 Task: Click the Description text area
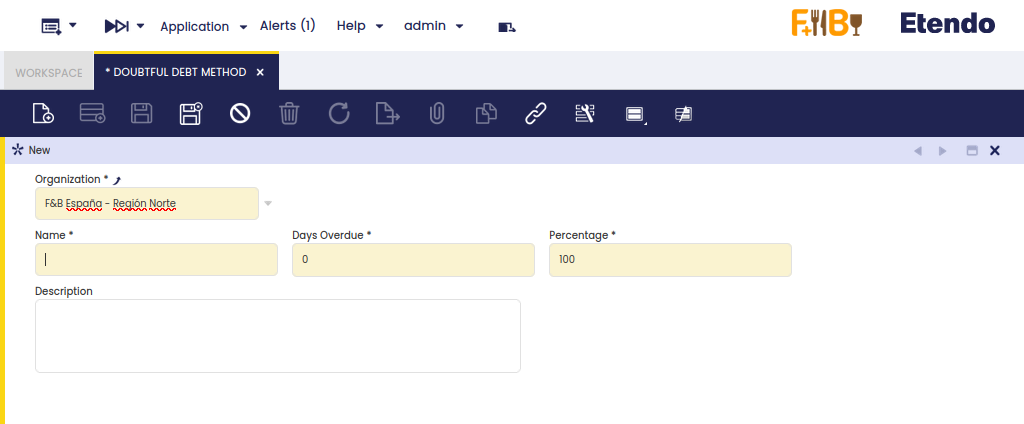pyautogui.click(x=278, y=336)
